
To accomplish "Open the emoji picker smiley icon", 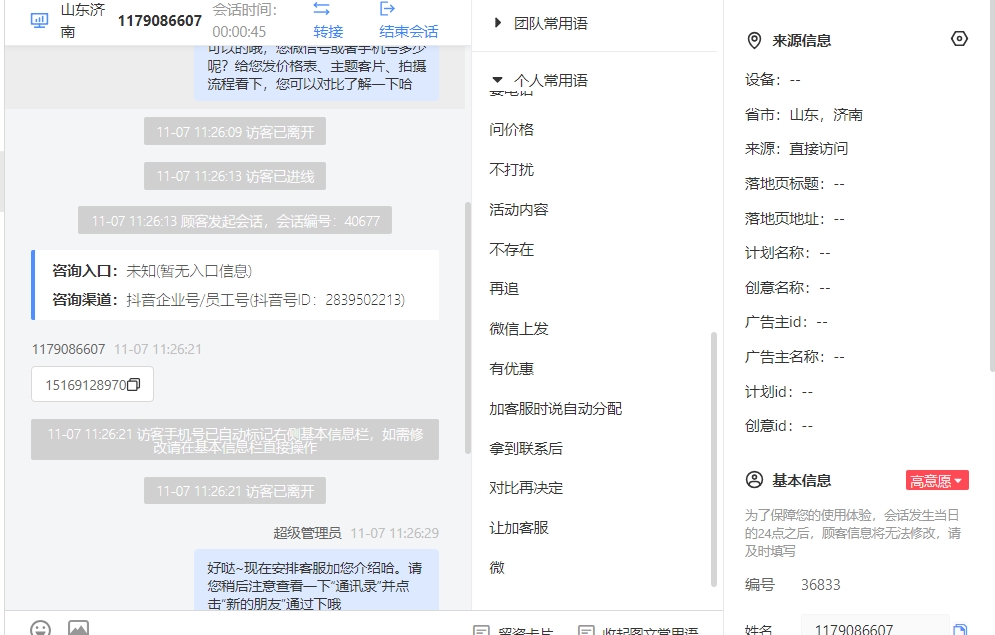I will [41, 628].
